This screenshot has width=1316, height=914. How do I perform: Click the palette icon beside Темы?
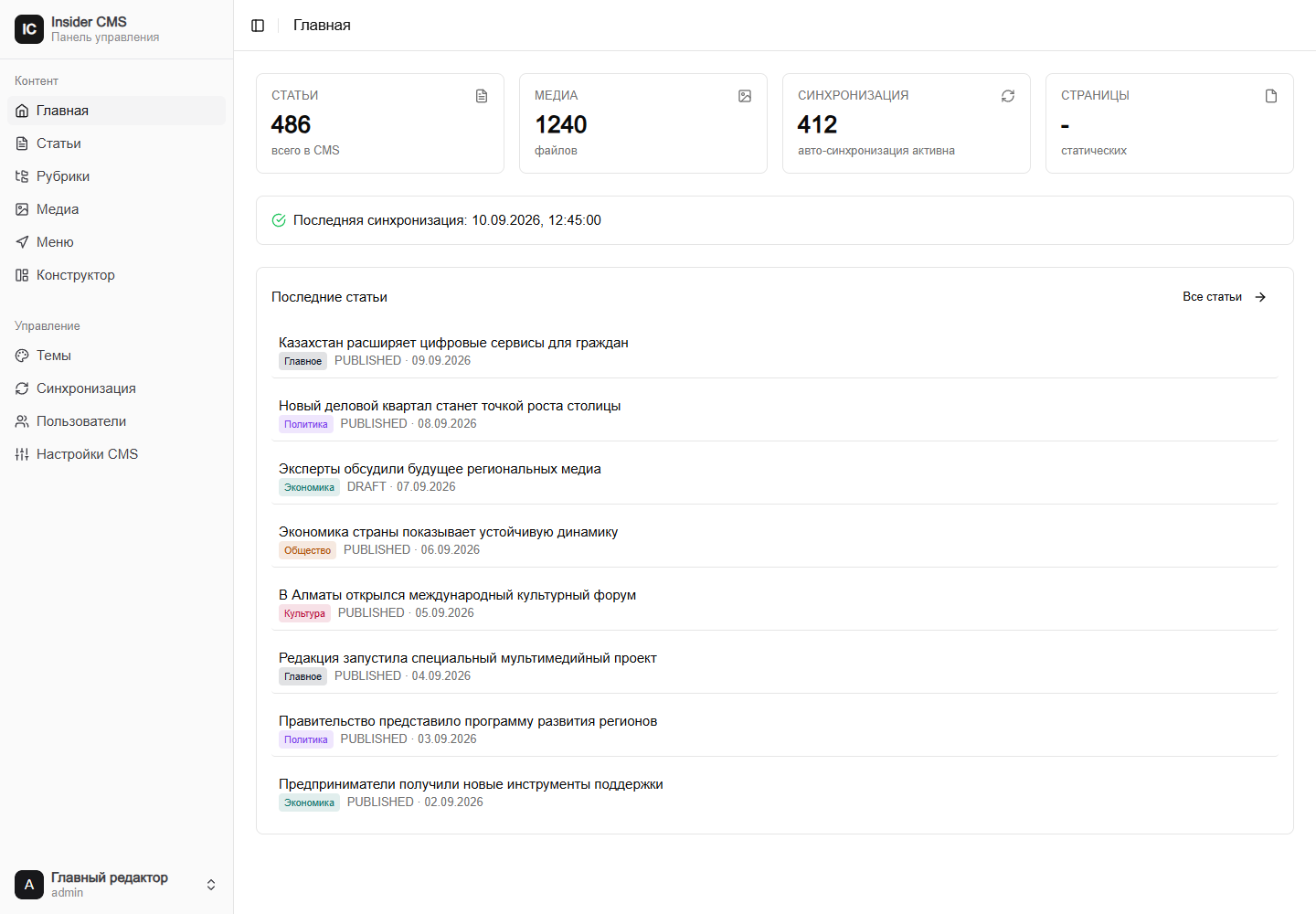pyautogui.click(x=22, y=356)
